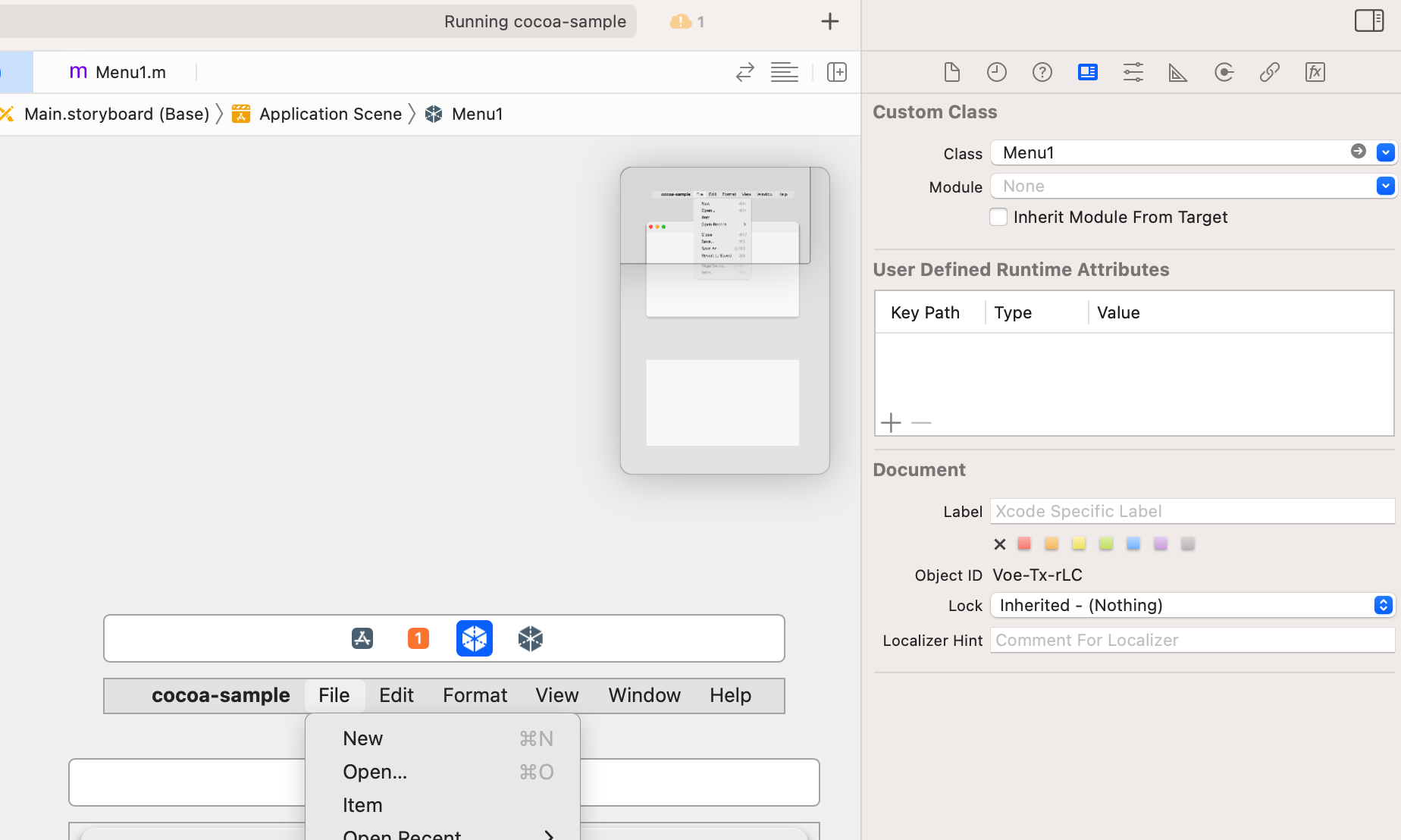
Task: Open the File inspector
Action: [951, 72]
